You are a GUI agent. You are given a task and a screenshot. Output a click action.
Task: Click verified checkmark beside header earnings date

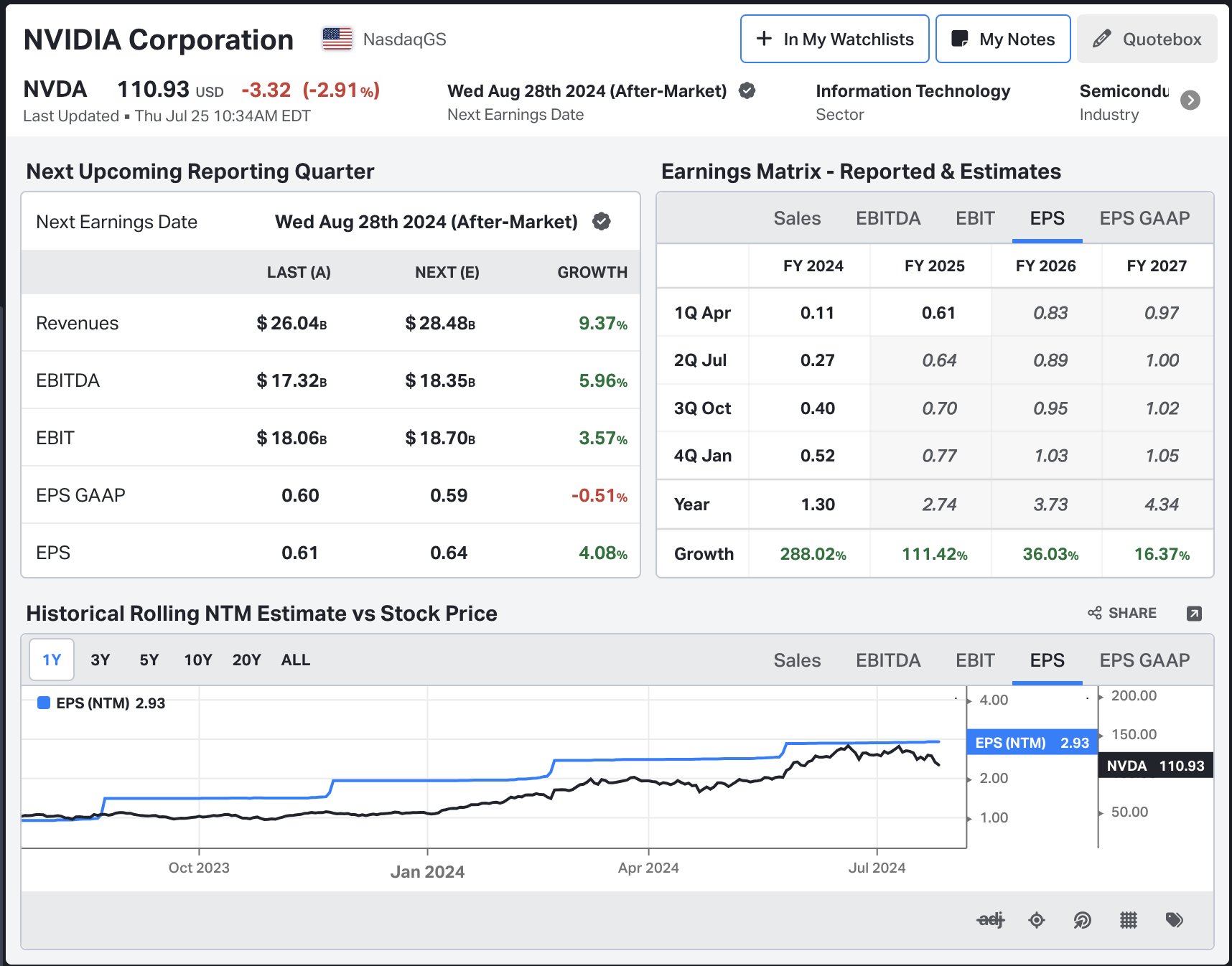747,90
